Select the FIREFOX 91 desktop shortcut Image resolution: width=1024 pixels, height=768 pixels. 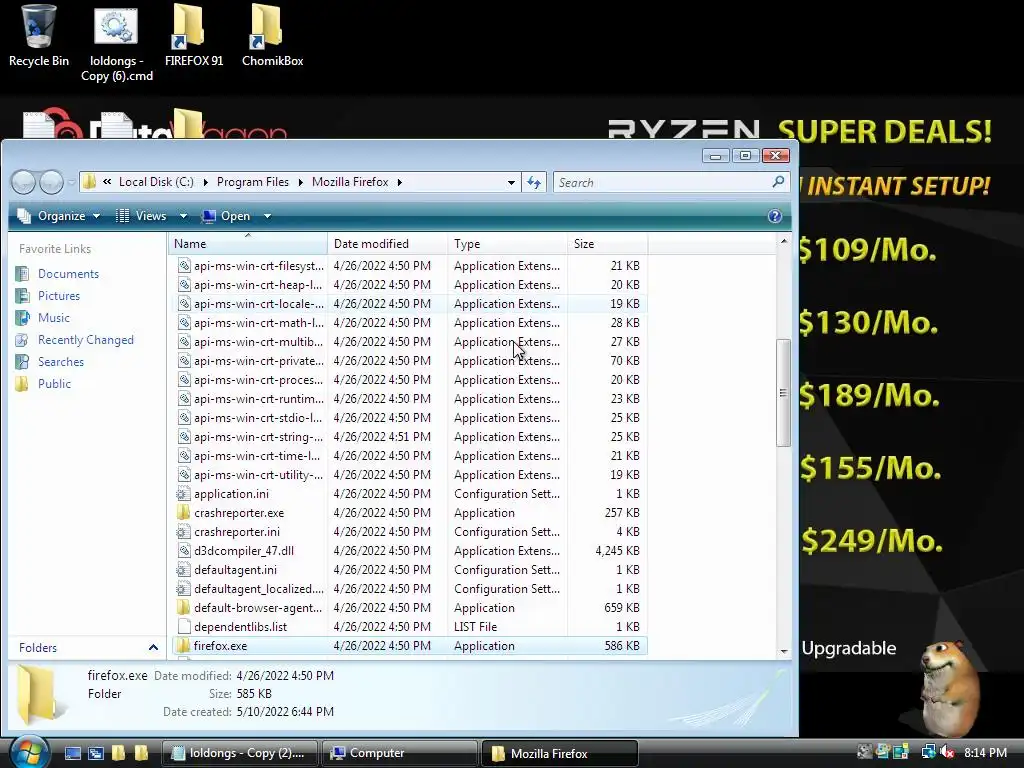[193, 36]
